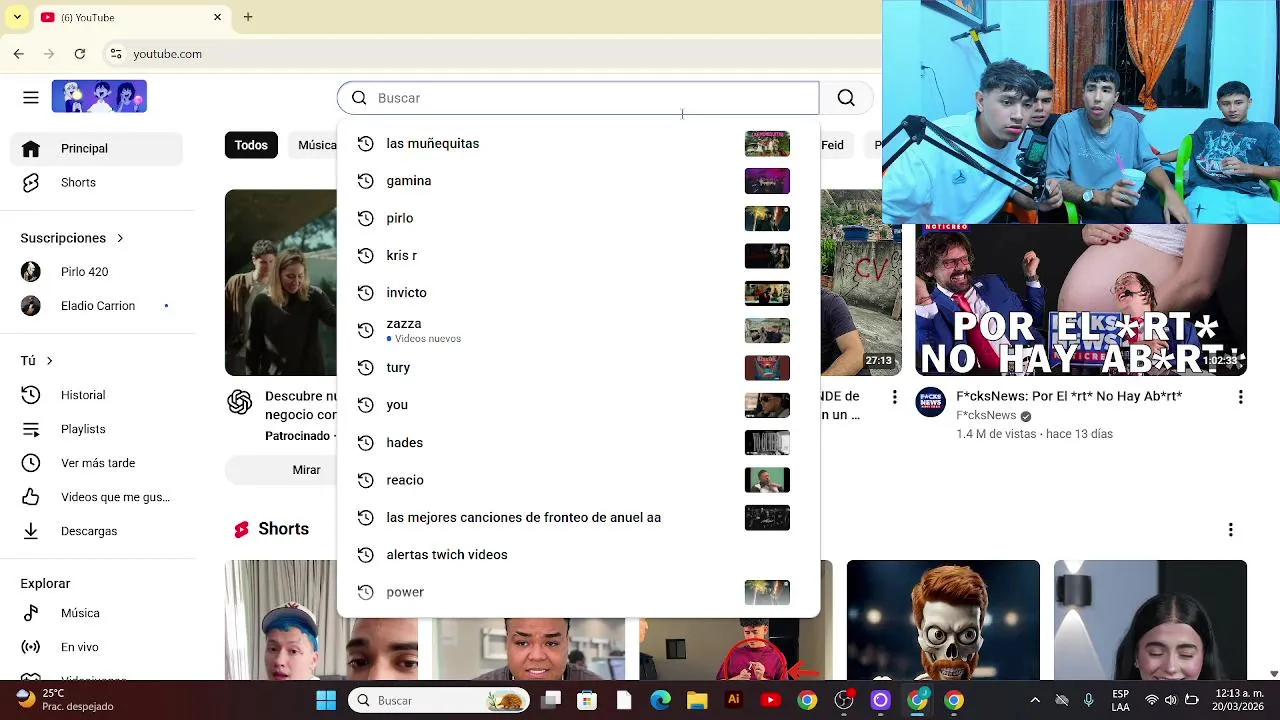Open Windows Start menu
Viewport: 1280px width, 720px height.
pyautogui.click(x=326, y=700)
